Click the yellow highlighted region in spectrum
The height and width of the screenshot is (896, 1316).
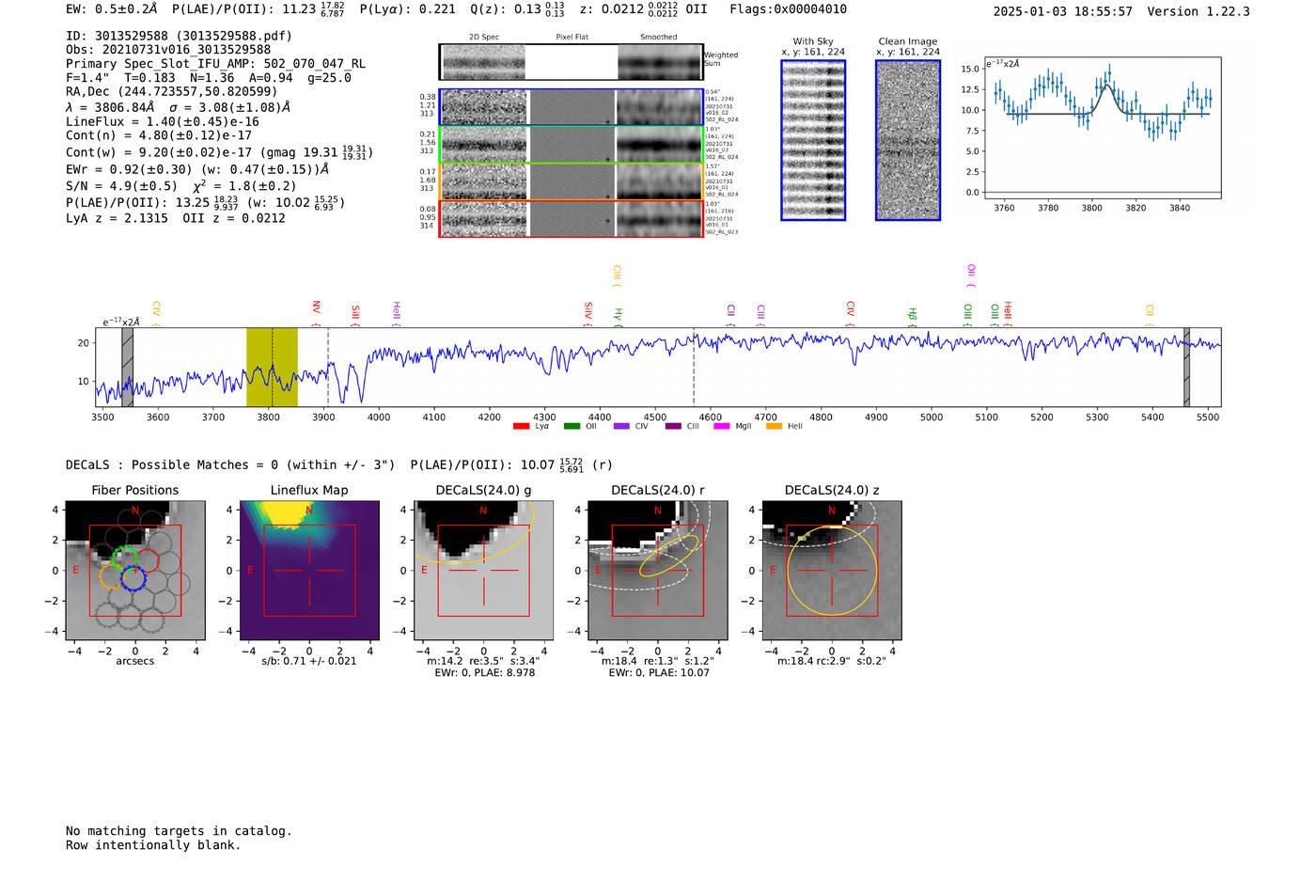tap(272, 367)
